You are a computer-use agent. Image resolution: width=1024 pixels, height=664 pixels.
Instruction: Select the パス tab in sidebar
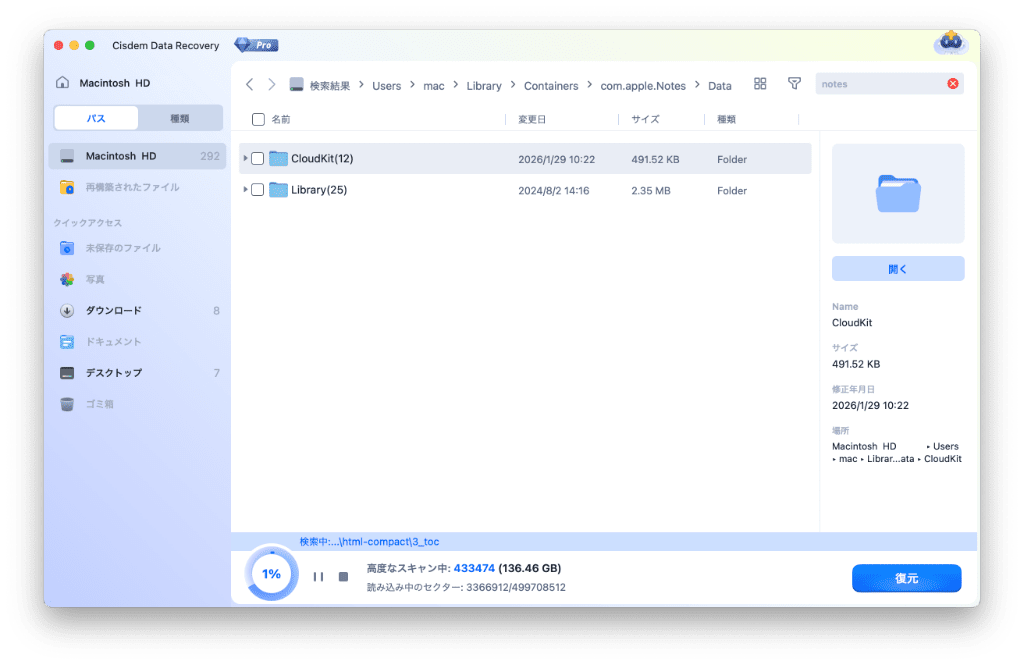pos(96,118)
